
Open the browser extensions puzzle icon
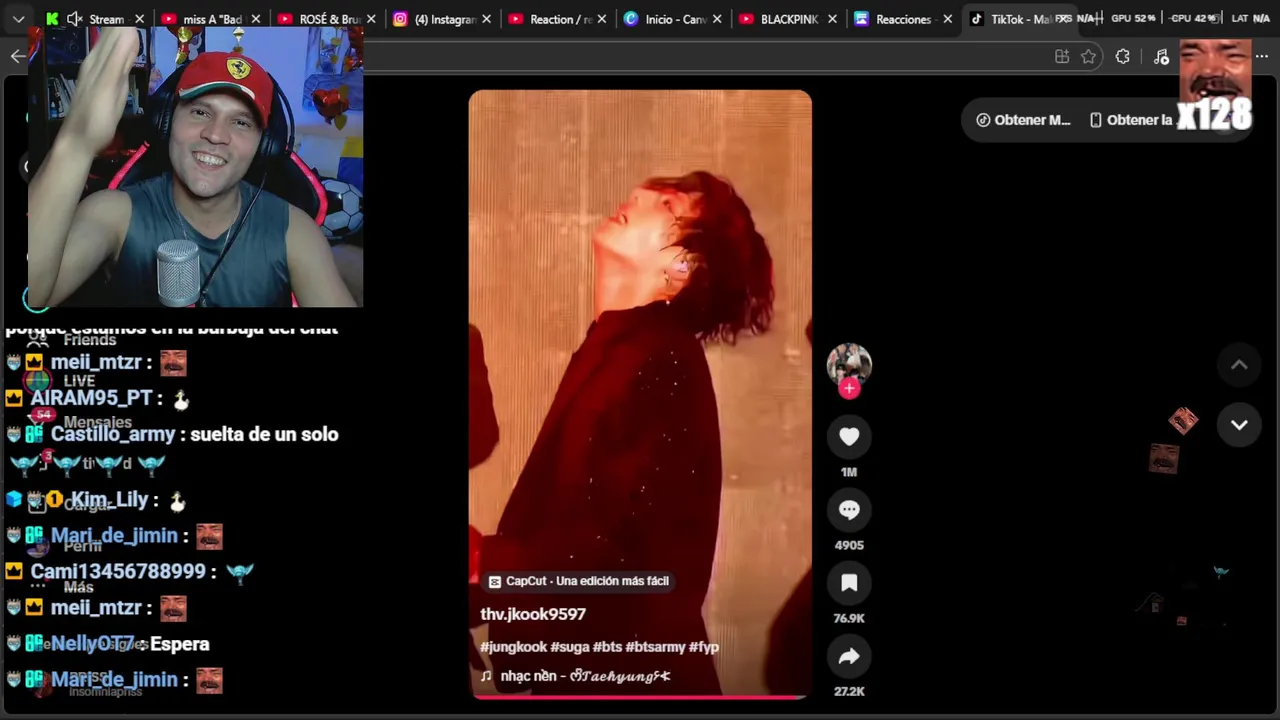[x=1123, y=57]
